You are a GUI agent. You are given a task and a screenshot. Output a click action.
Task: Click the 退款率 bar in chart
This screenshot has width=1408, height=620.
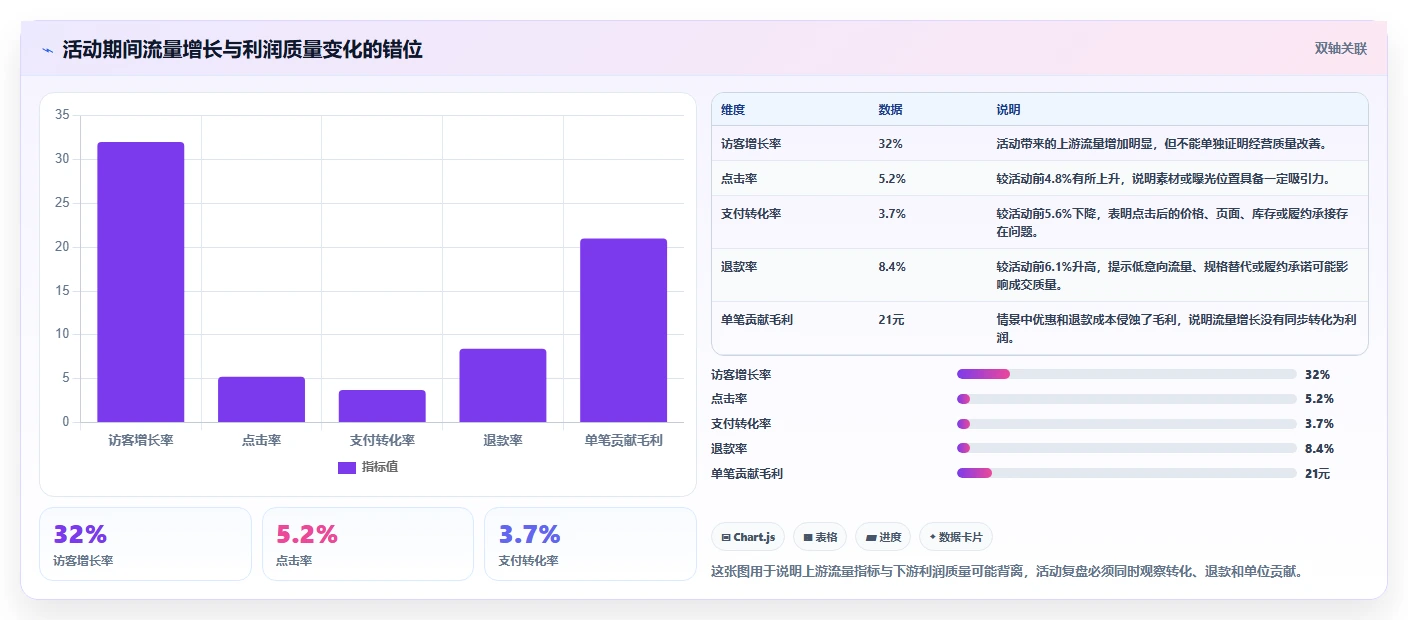(x=503, y=385)
